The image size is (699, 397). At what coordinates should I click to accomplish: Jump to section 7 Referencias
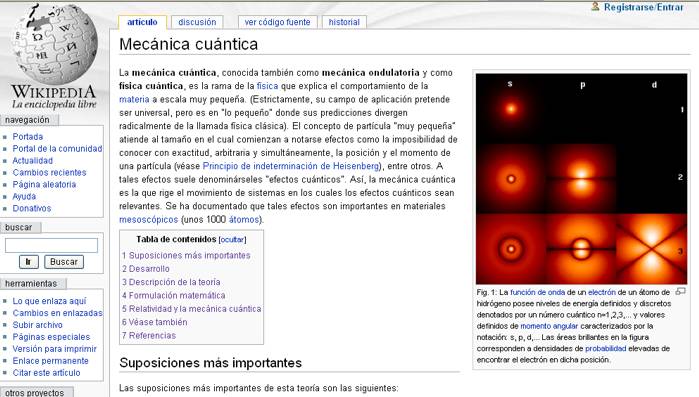[x=149, y=336]
